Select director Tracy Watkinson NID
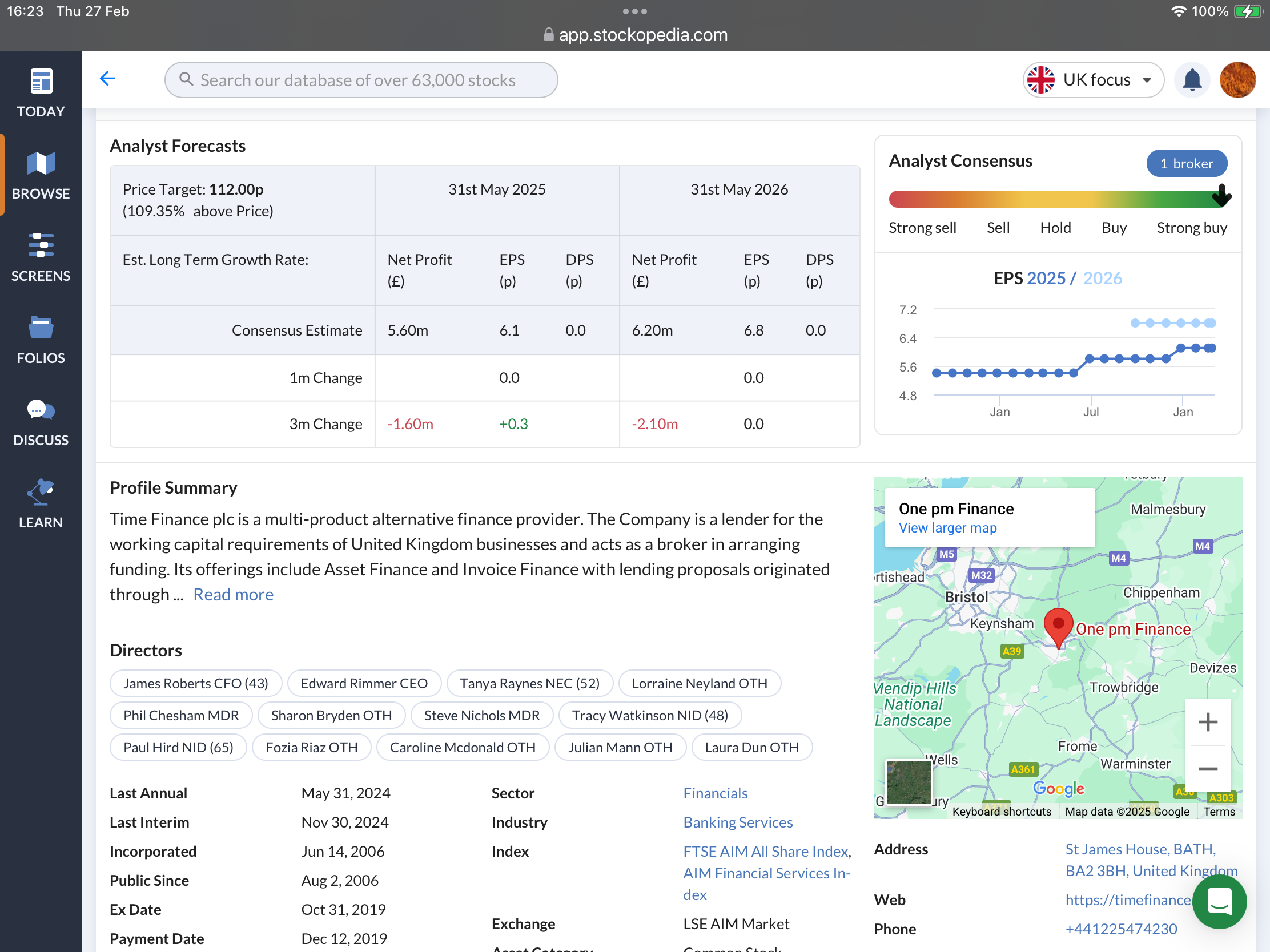The width and height of the screenshot is (1270, 952). tap(650, 716)
